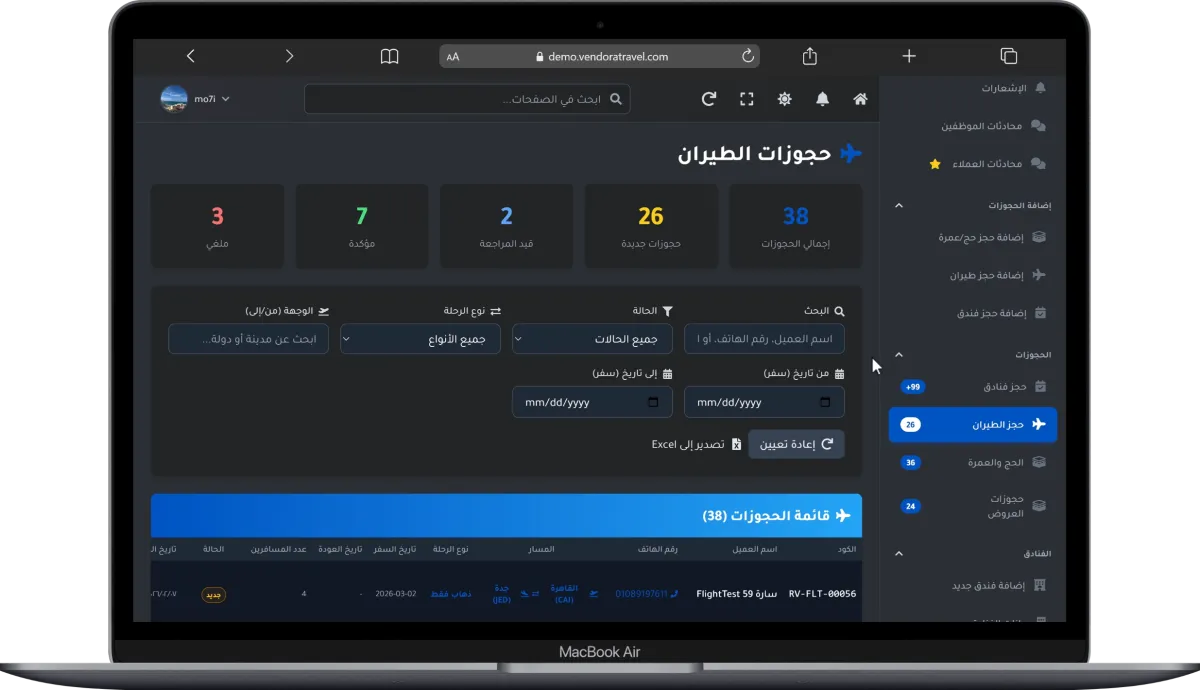The height and width of the screenshot is (690, 1200).
Task: Collapse the الحجوزات sidebar section
Action: tap(898, 354)
